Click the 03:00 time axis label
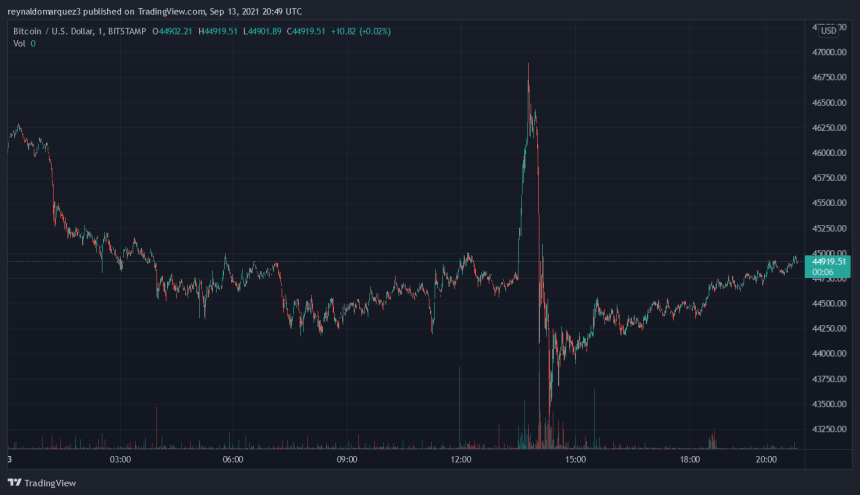The height and width of the screenshot is (495, 860). point(120,460)
